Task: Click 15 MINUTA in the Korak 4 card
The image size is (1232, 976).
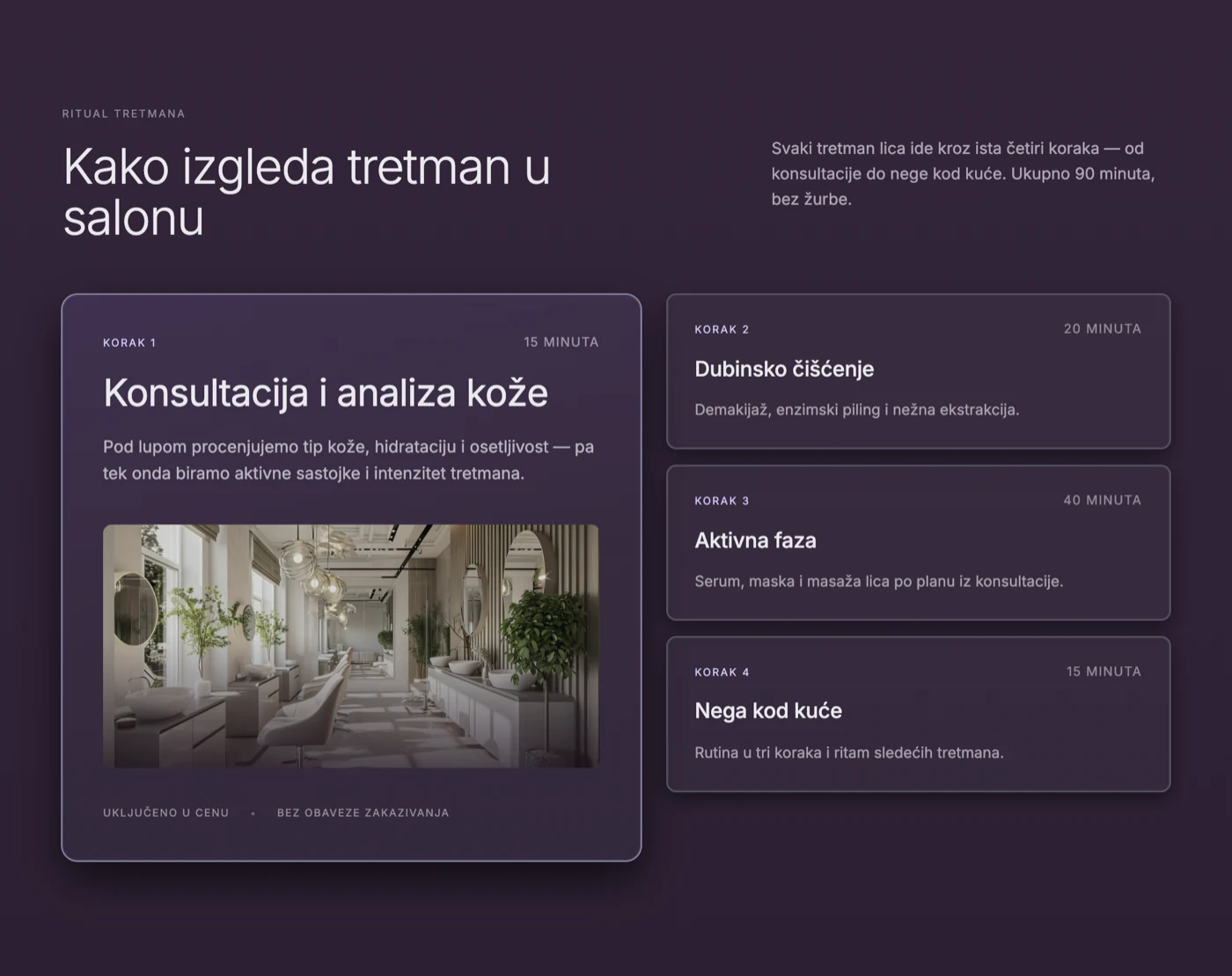Action: click(1104, 671)
